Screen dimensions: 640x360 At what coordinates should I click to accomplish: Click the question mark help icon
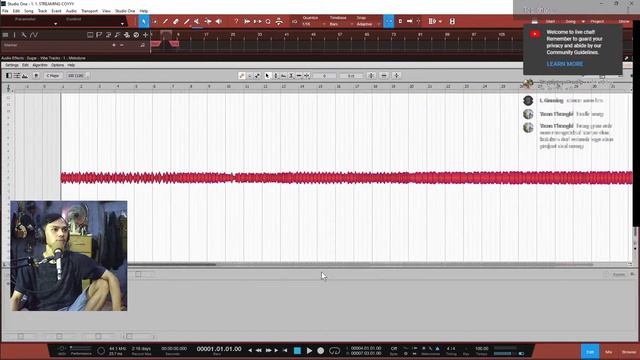pos(236,21)
